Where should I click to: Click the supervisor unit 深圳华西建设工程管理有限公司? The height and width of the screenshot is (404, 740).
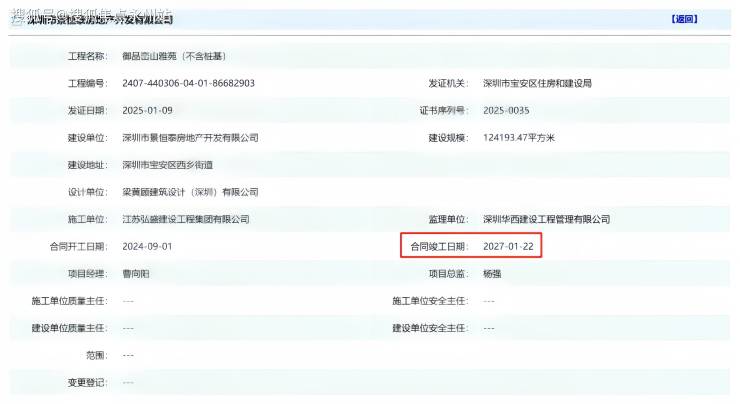547,219
